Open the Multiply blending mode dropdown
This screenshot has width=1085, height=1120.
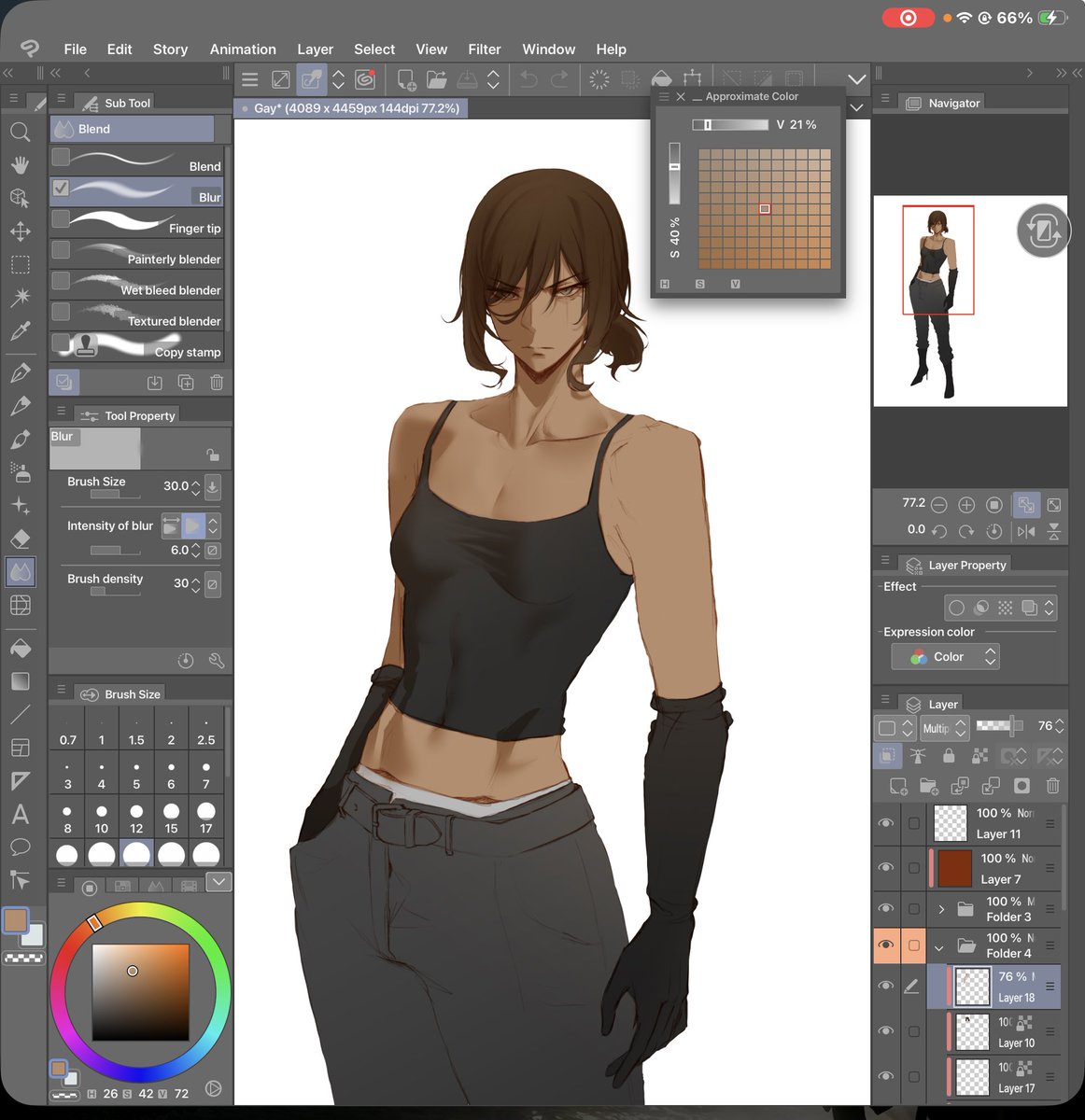(x=945, y=728)
